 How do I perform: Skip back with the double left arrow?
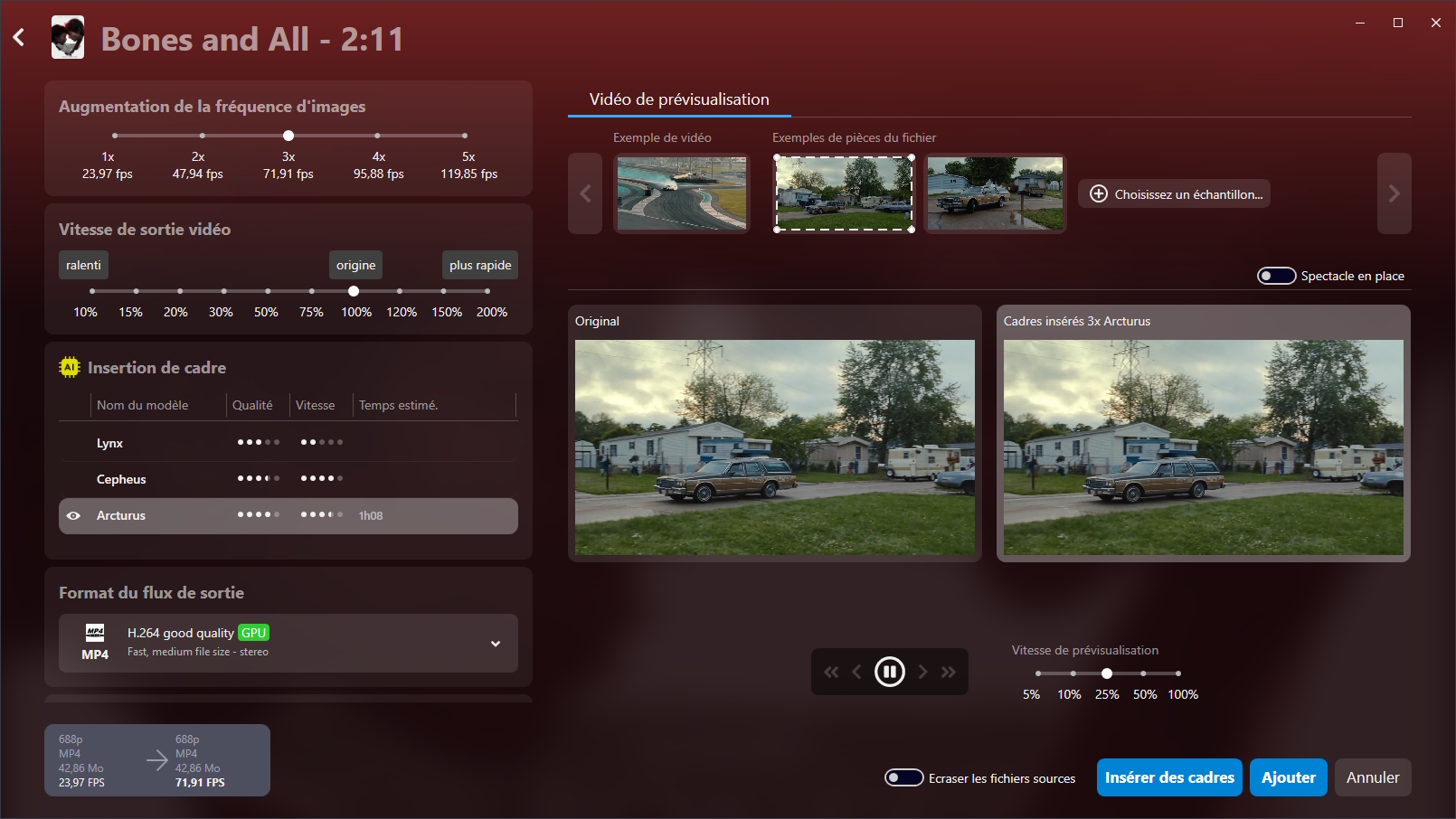click(x=831, y=672)
